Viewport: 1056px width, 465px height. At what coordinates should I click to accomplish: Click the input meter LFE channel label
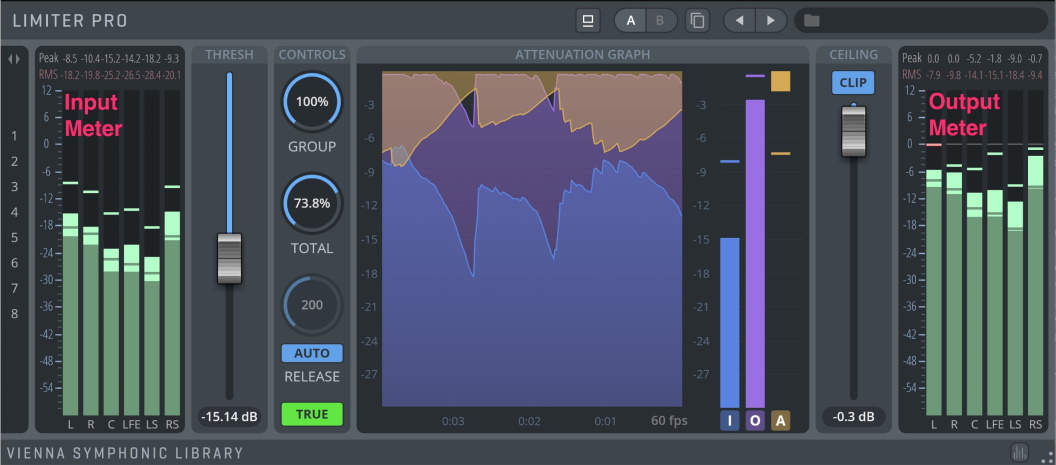[x=131, y=425]
